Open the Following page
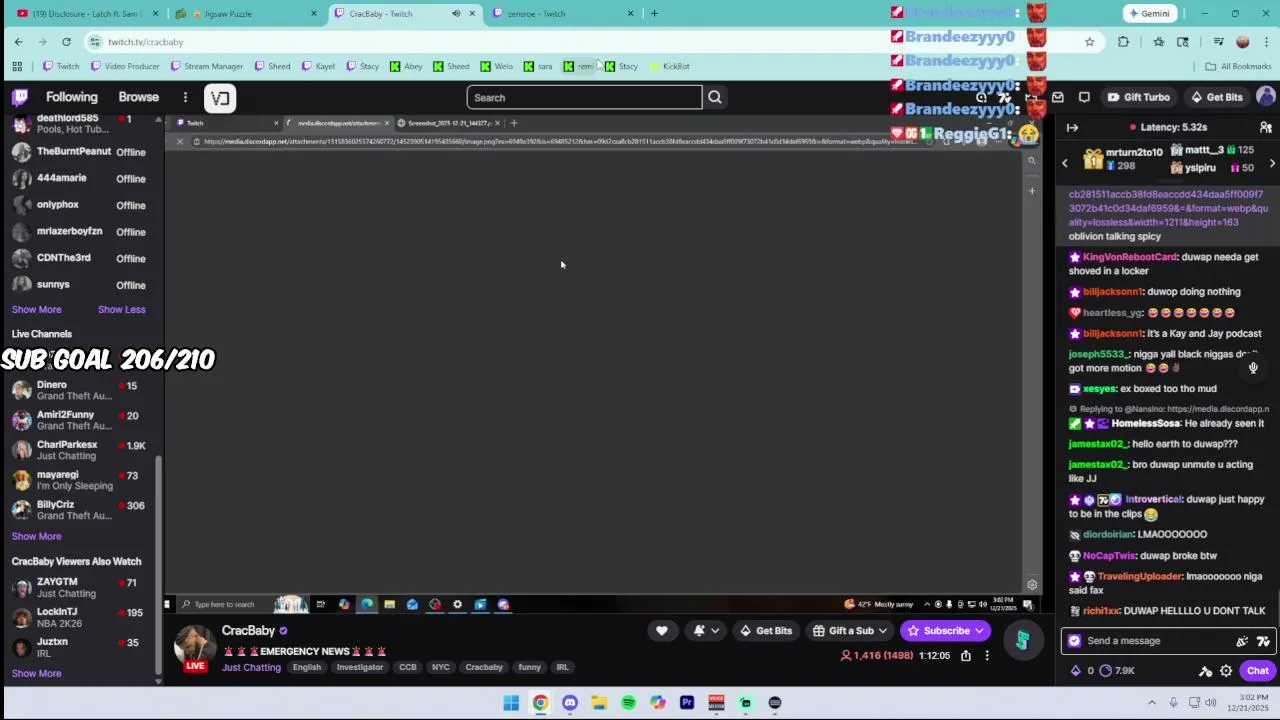The image size is (1280, 720). point(72,97)
